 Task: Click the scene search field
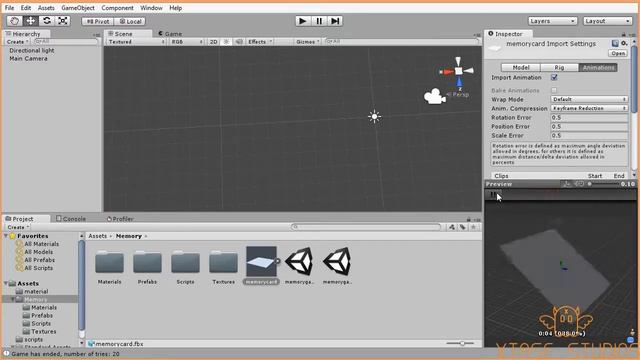pyautogui.click(x=402, y=42)
